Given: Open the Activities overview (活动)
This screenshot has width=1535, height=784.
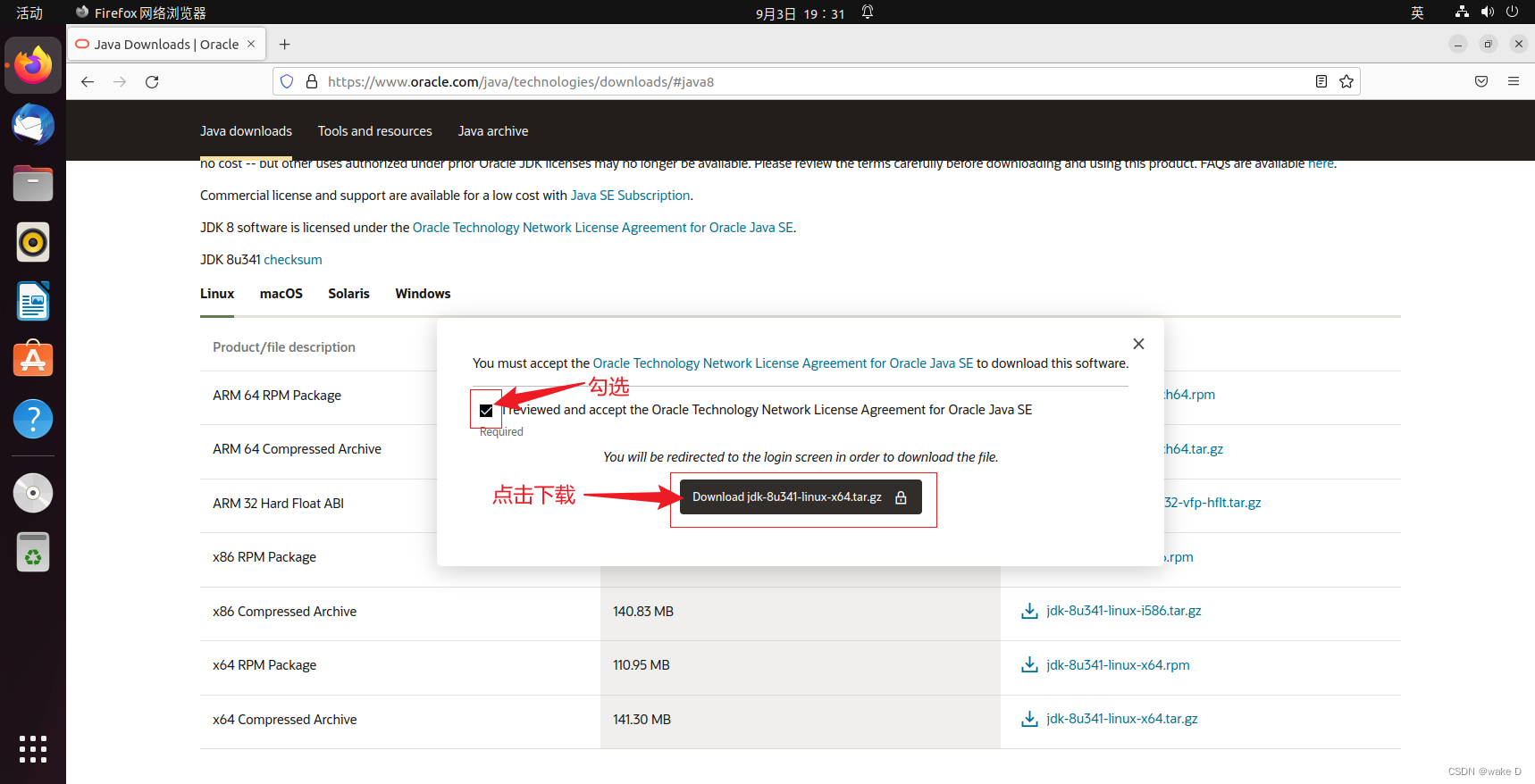Looking at the screenshot, I should point(29,13).
